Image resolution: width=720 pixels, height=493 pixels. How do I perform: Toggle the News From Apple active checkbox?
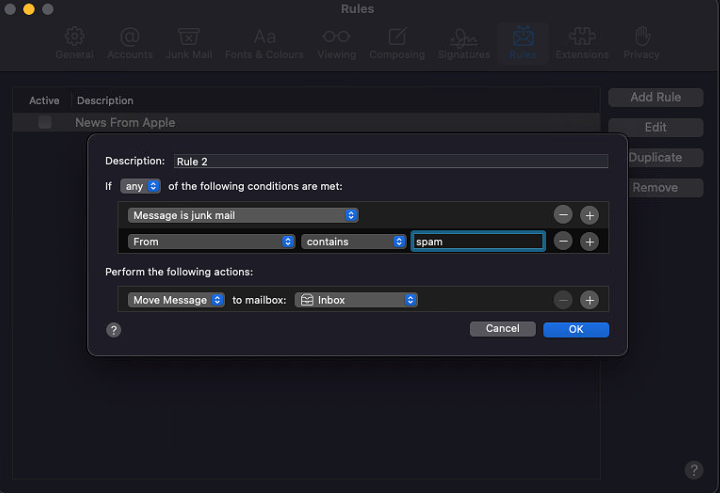point(45,122)
